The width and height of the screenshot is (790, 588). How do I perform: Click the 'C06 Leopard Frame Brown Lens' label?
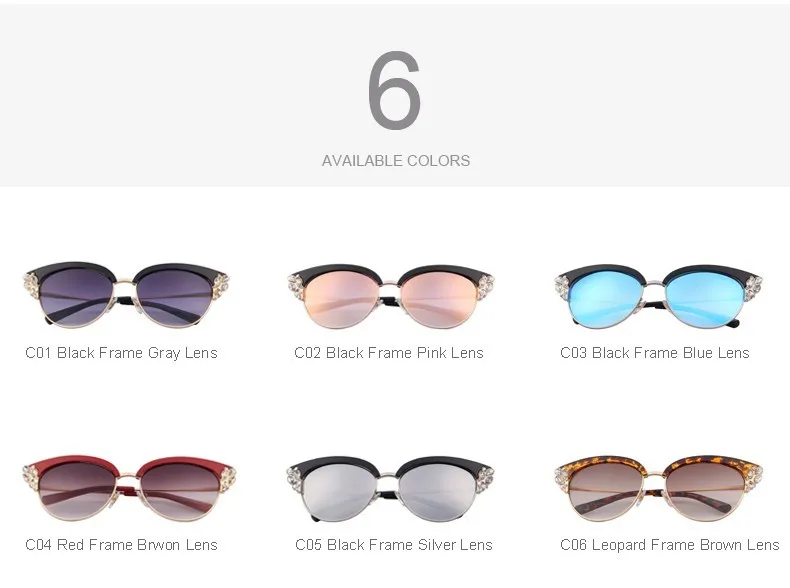click(x=670, y=545)
